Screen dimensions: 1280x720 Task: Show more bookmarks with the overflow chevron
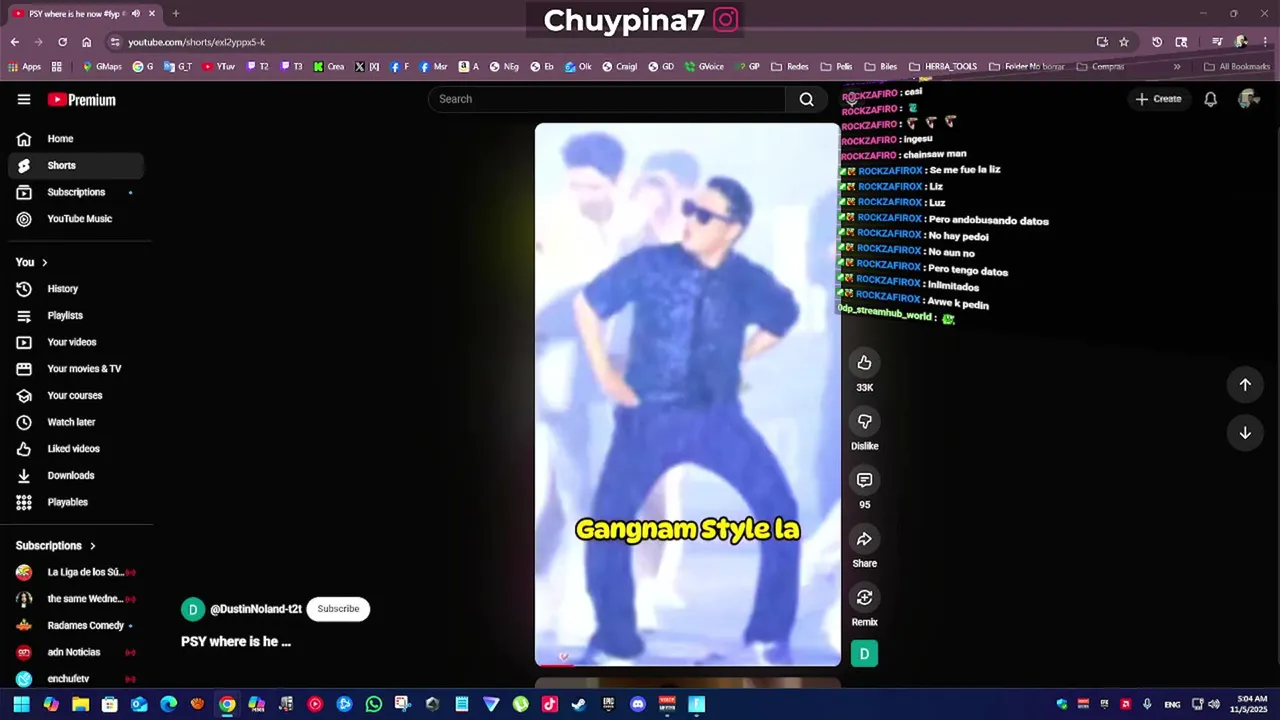coord(1177,67)
